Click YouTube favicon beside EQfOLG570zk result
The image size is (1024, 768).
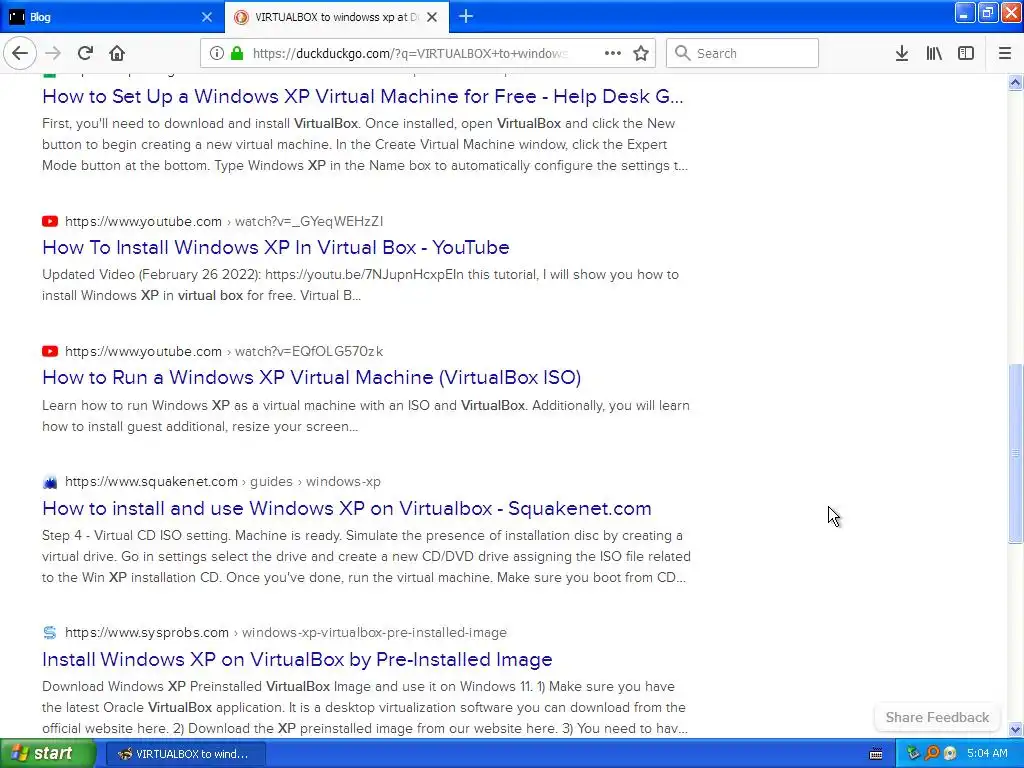pyautogui.click(x=50, y=351)
